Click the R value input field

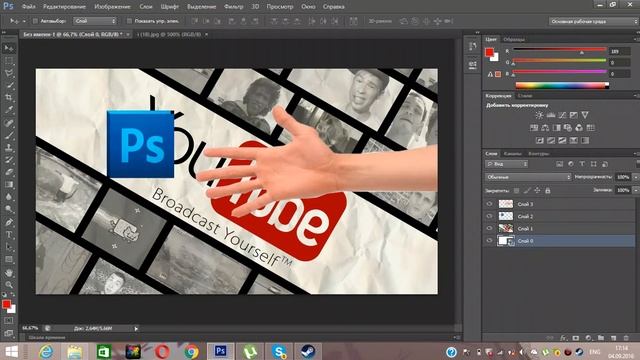tap(620, 51)
